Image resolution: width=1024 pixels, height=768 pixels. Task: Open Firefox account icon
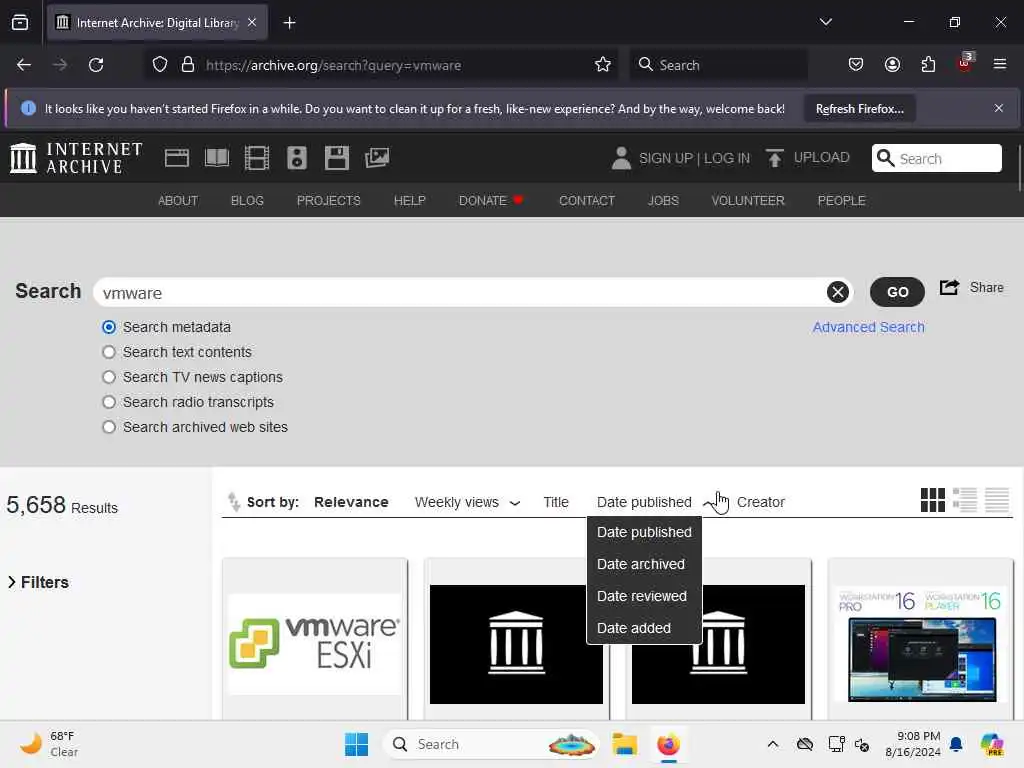point(892,65)
